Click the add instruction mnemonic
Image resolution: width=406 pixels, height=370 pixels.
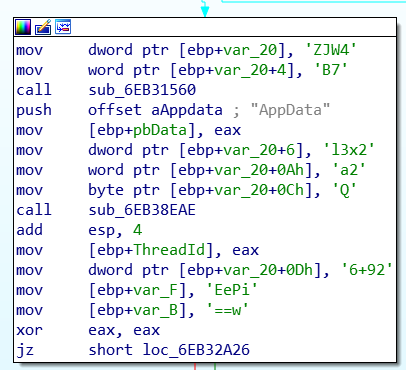pyautogui.click(x=29, y=230)
